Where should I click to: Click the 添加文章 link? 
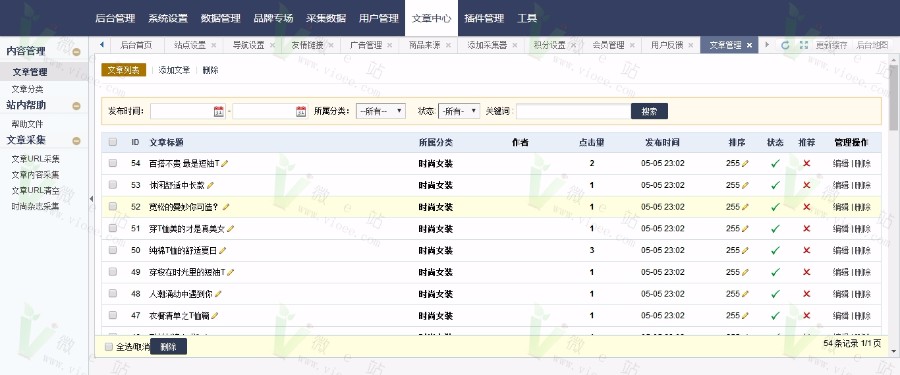point(174,70)
